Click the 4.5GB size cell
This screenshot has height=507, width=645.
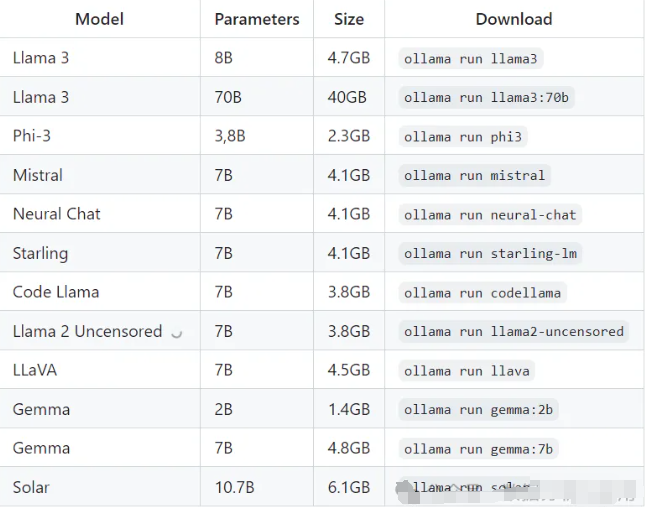click(x=349, y=370)
